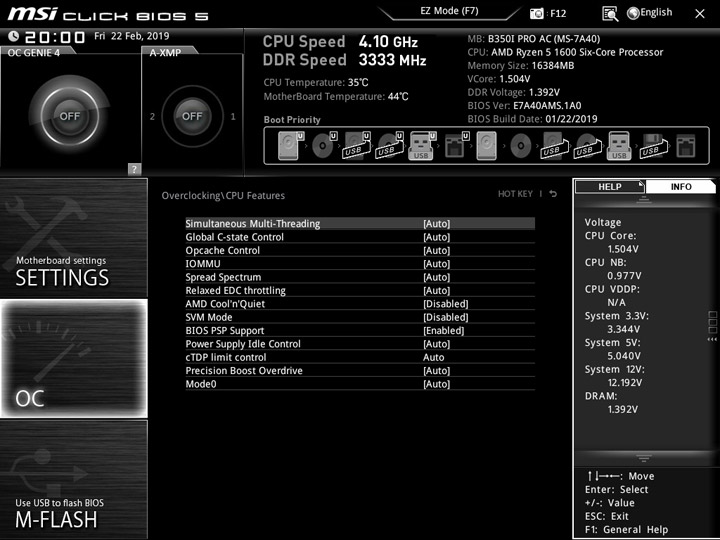Select A-XMP profile 2
The height and width of the screenshot is (540, 720).
coord(152,116)
